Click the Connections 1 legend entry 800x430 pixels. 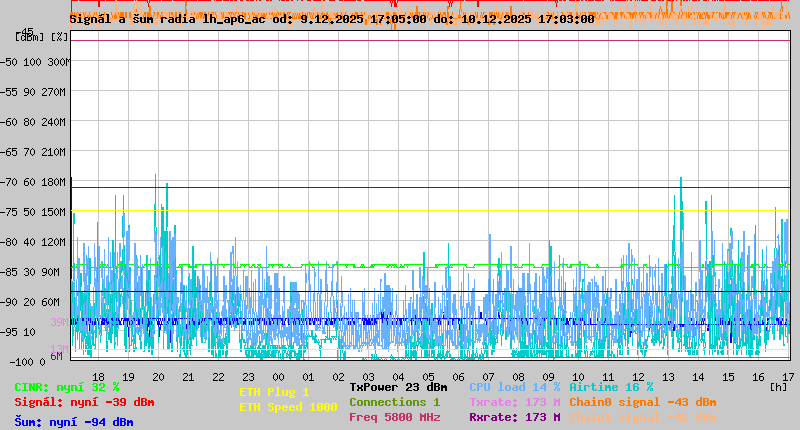coord(394,402)
